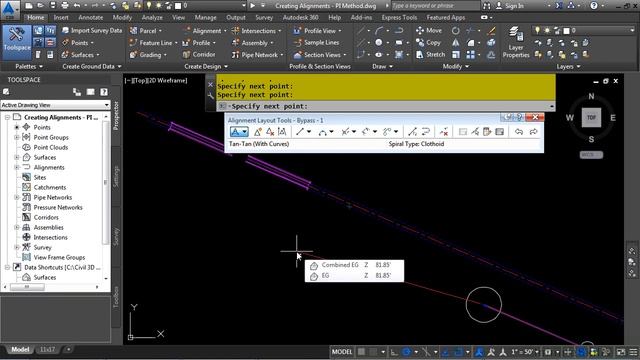Open the Surfaces ribbon dropdown

coord(81,55)
